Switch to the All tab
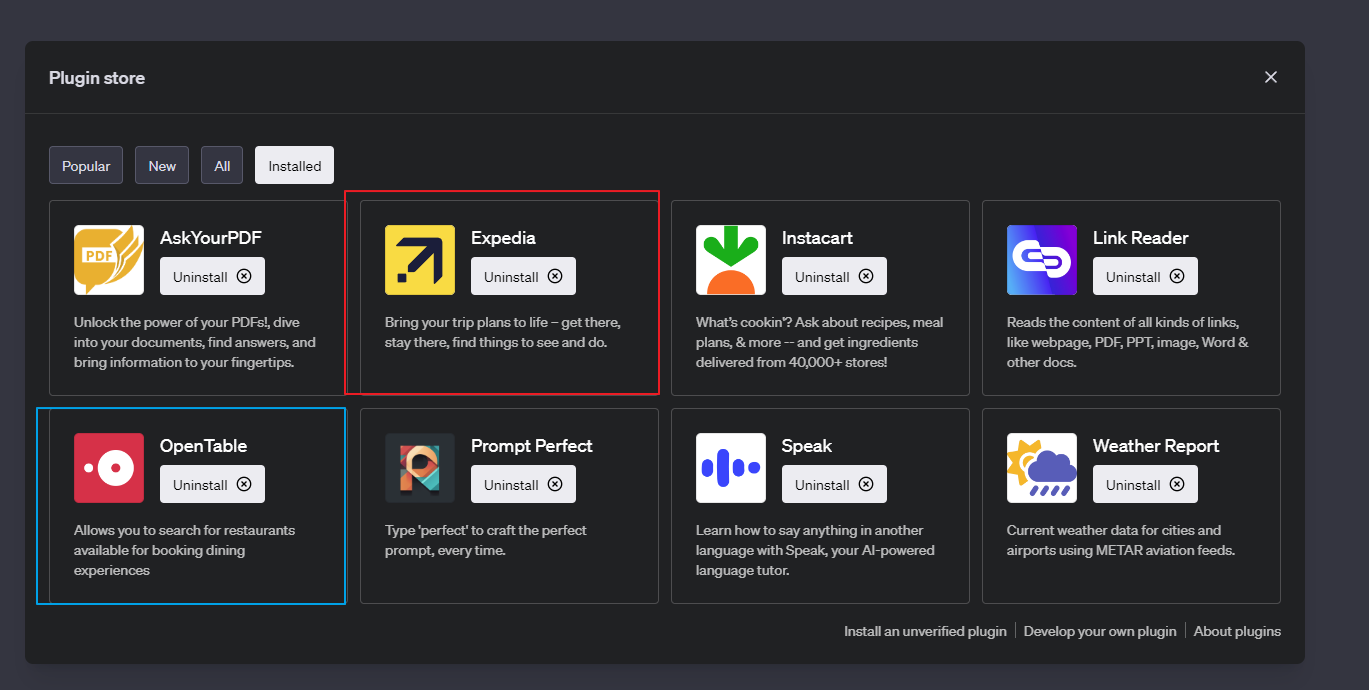Viewport: 1369px width, 690px height. tap(222, 166)
